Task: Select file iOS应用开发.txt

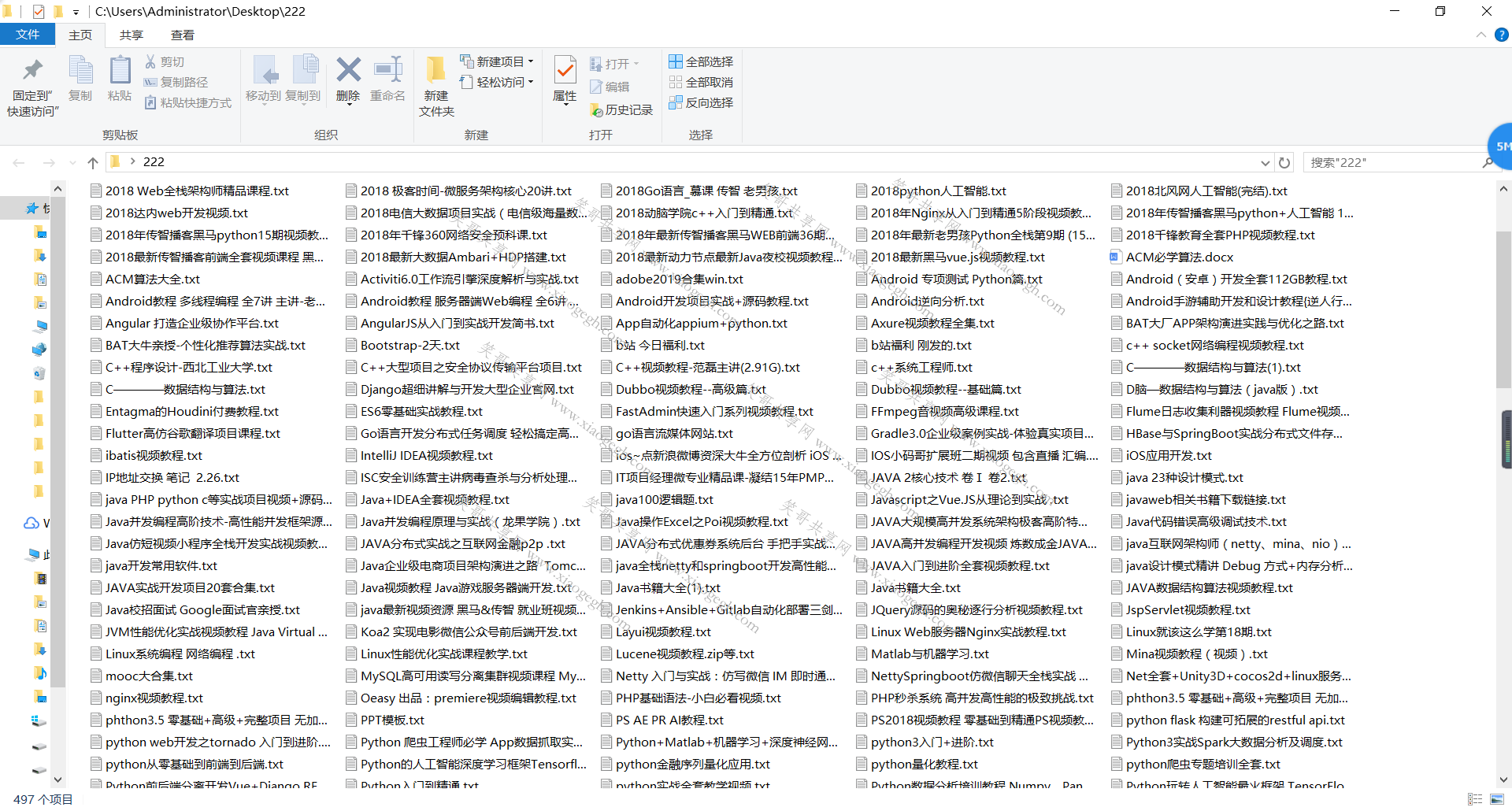Action: pyautogui.click(x=1162, y=455)
